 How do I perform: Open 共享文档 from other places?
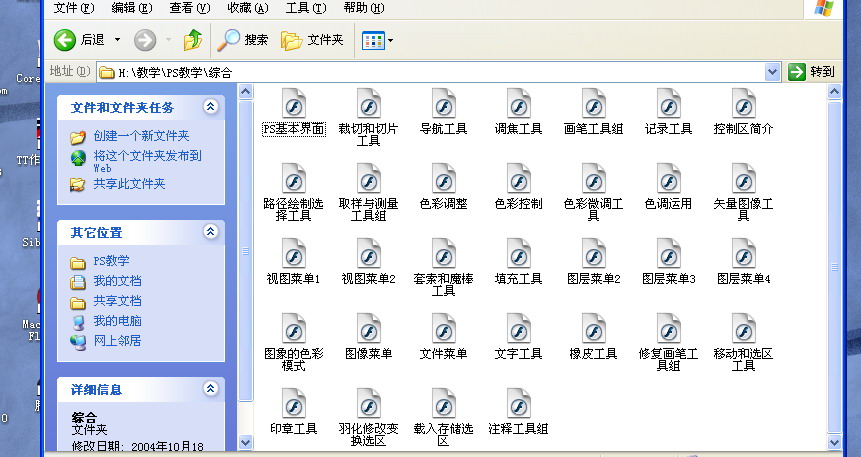click(117, 300)
